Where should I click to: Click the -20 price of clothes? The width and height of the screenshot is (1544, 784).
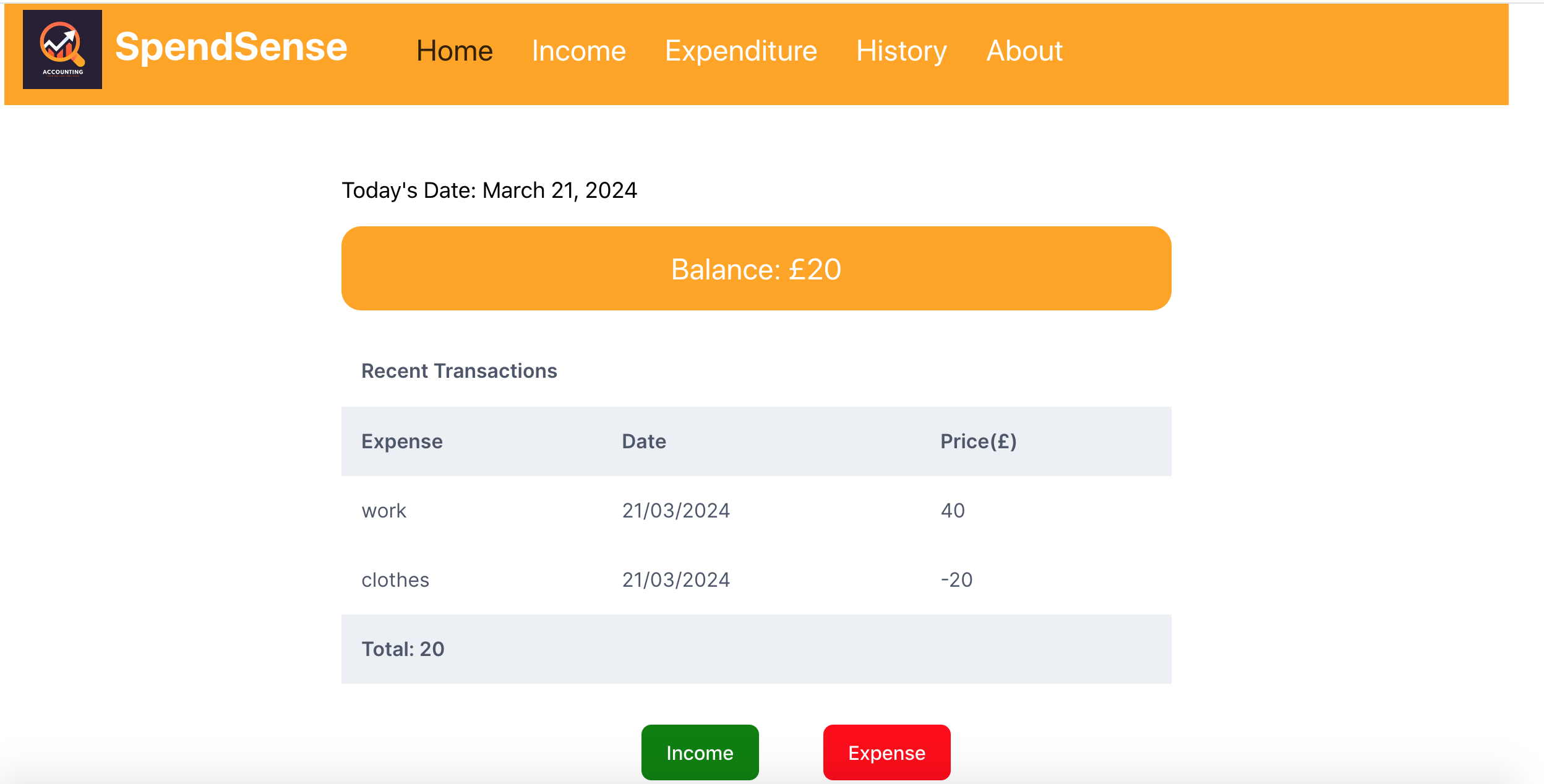tap(956, 580)
